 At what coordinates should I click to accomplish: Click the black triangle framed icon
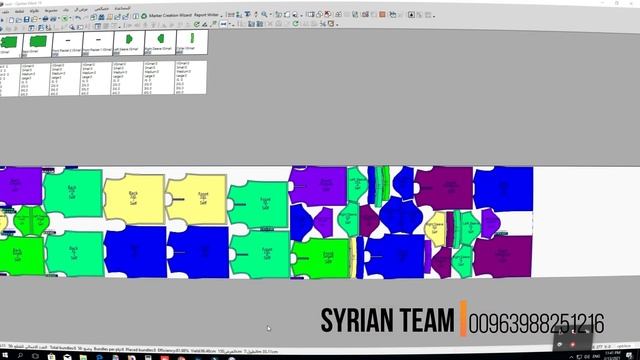(x=411, y=15)
